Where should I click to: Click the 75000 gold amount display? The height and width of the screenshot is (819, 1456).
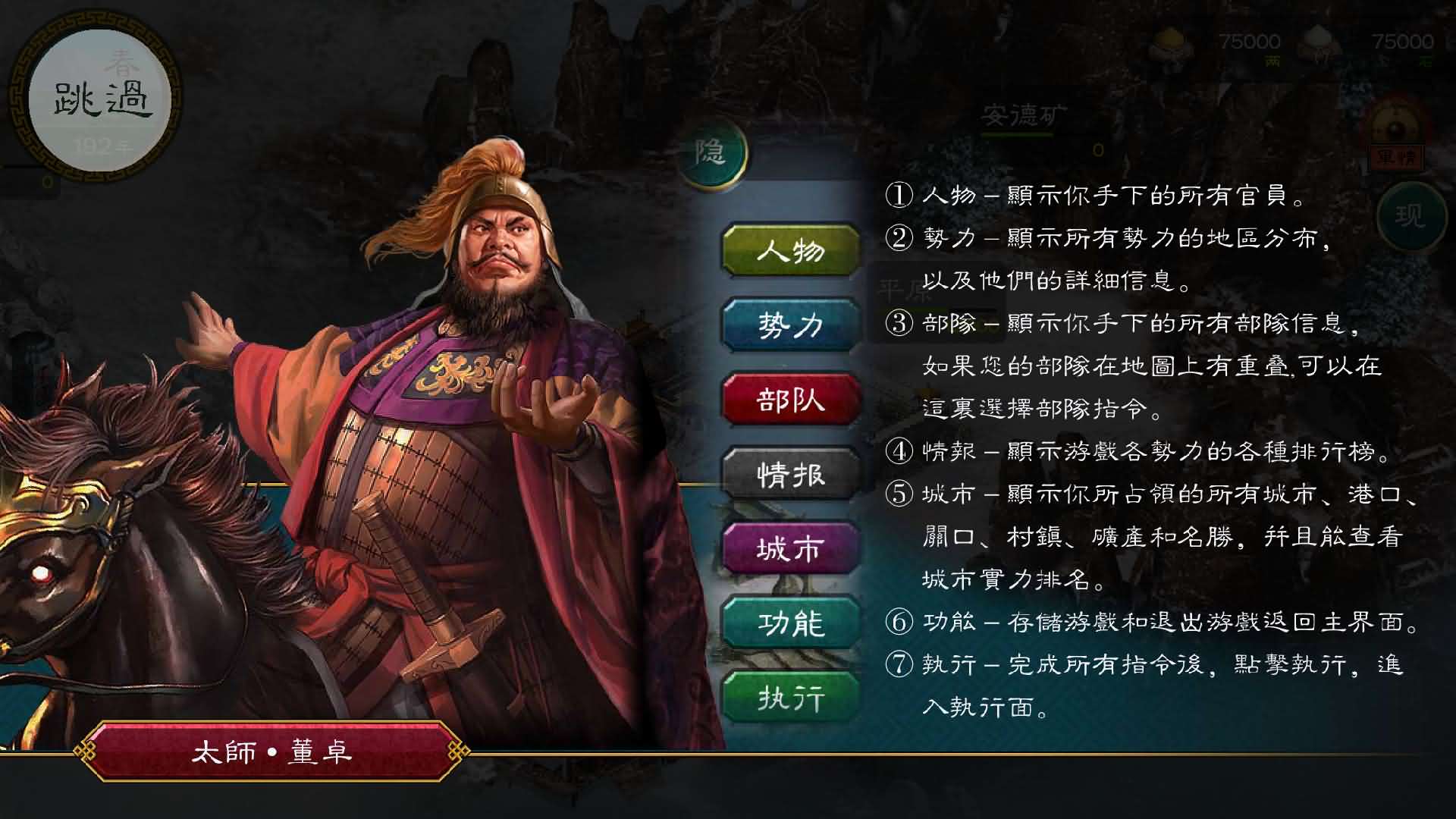[1250, 42]
